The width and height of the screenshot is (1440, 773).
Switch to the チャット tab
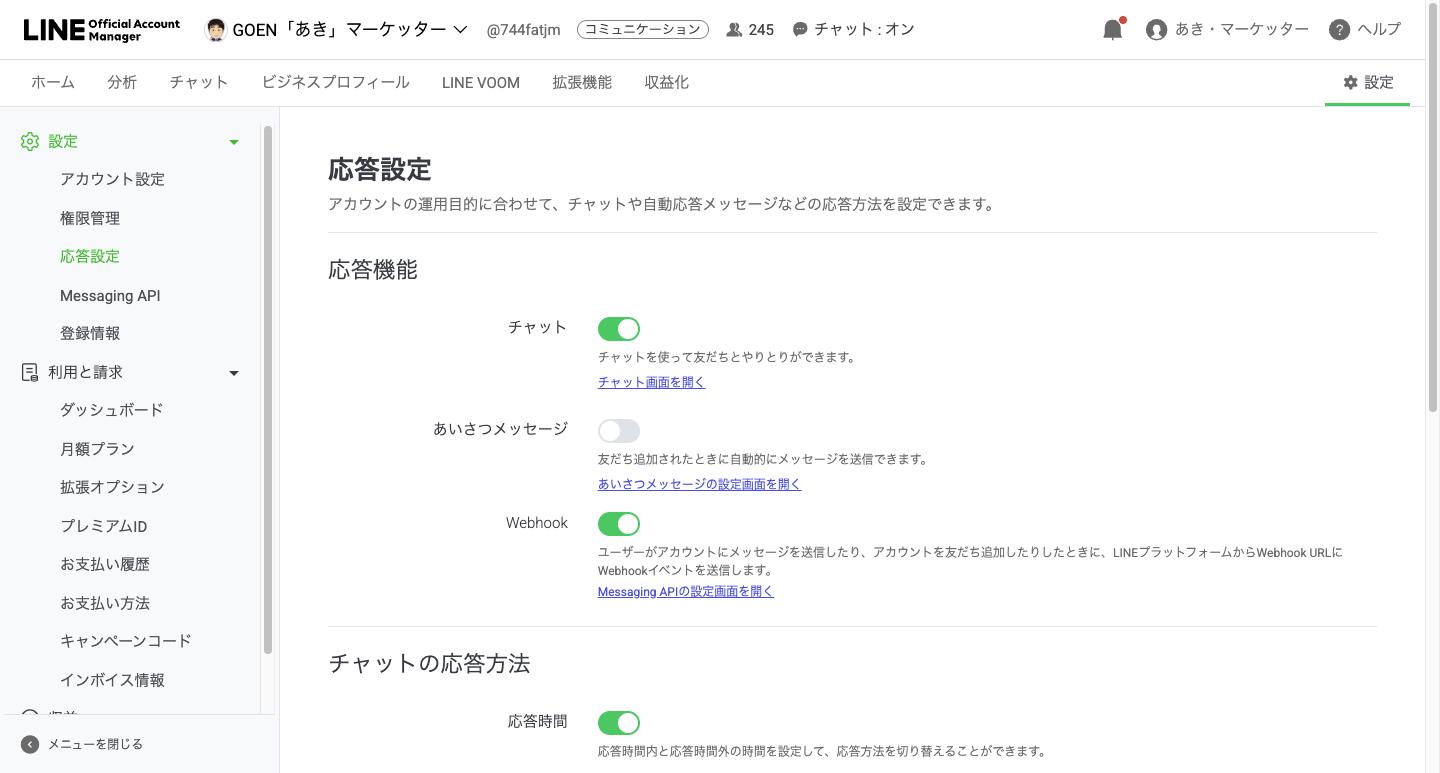tap(199, 83)
